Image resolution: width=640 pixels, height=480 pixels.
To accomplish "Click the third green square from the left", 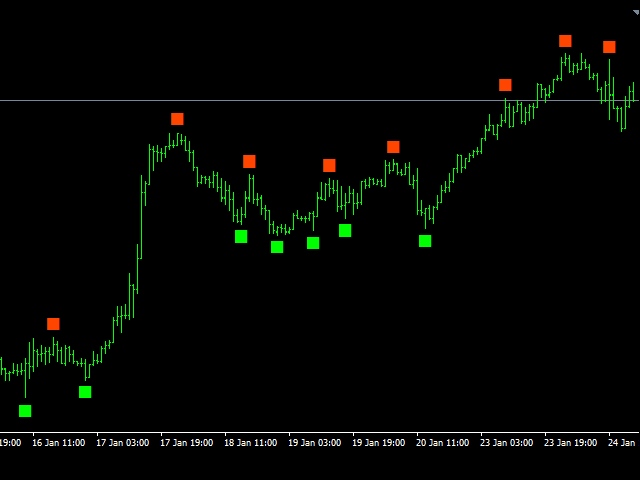I will click(x=241, y=237).
